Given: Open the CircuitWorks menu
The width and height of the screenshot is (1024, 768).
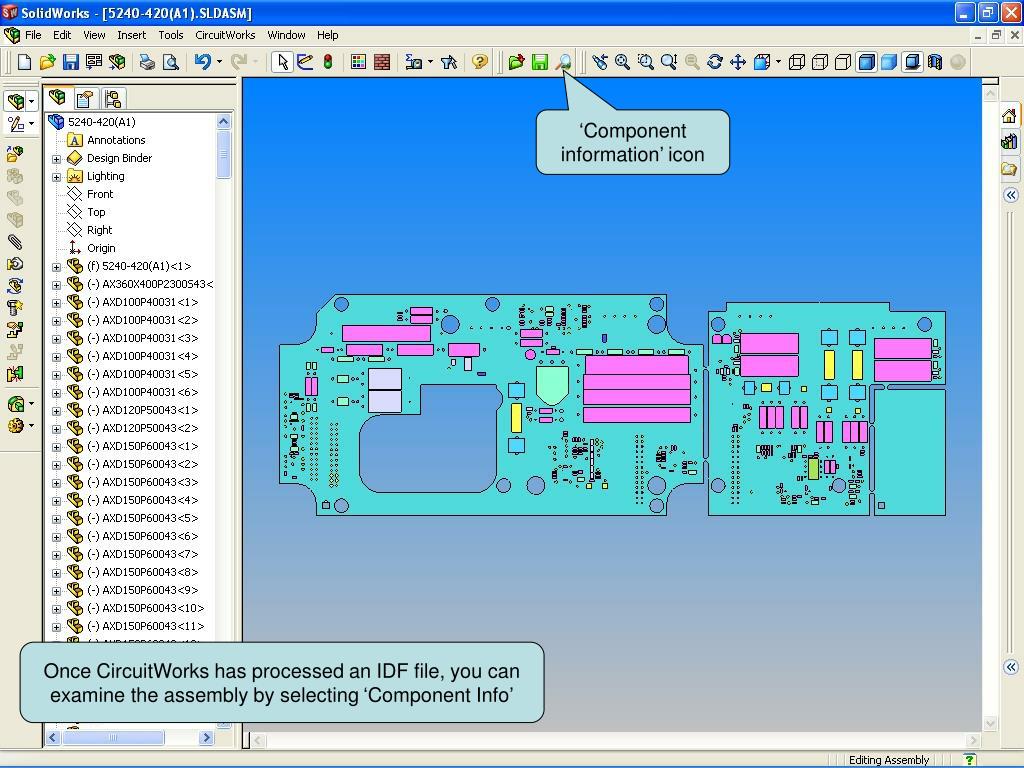Looking at the screenshot, I should (225, 35).
